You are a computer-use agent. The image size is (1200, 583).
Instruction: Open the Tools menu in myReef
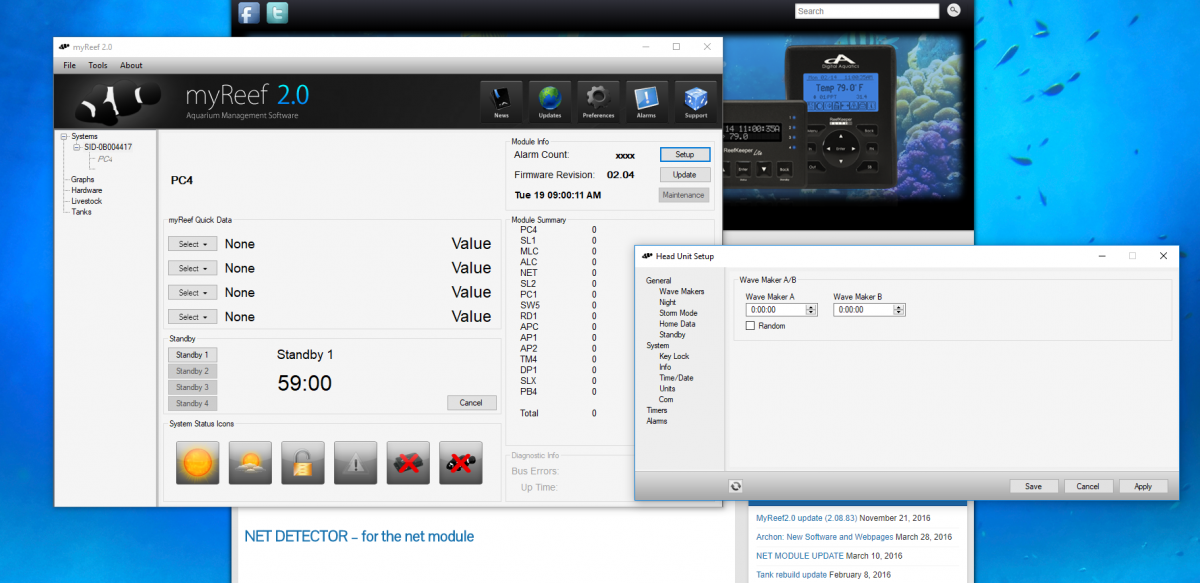(x=98, y=65)
